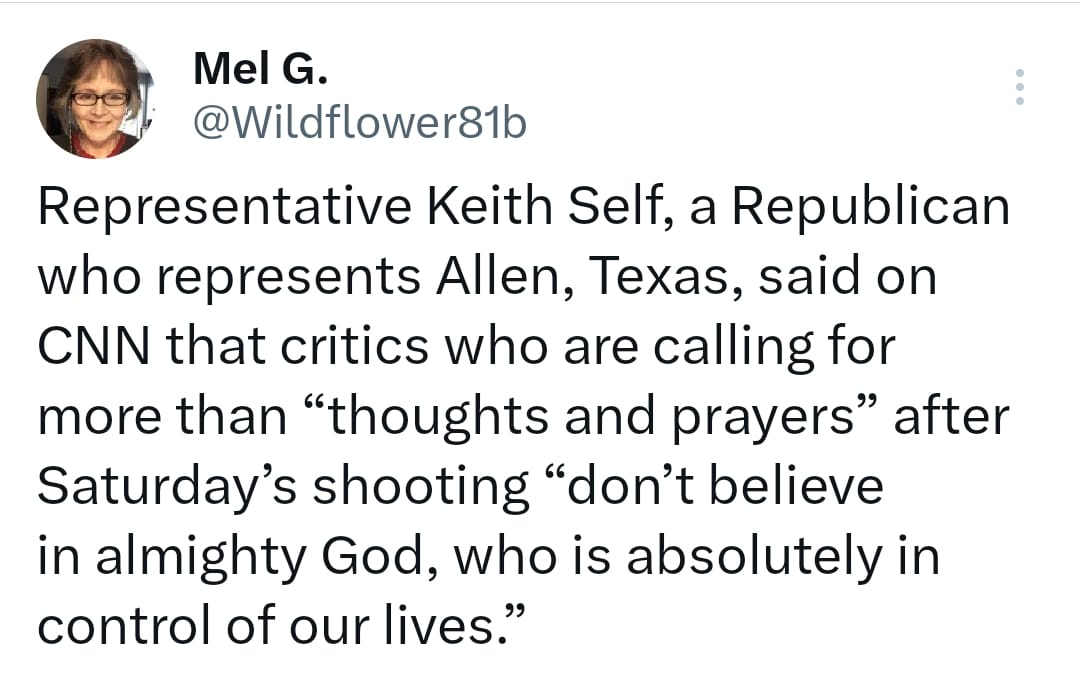
Task: Click the word Republican in the tweet
Action: (871, 207)
